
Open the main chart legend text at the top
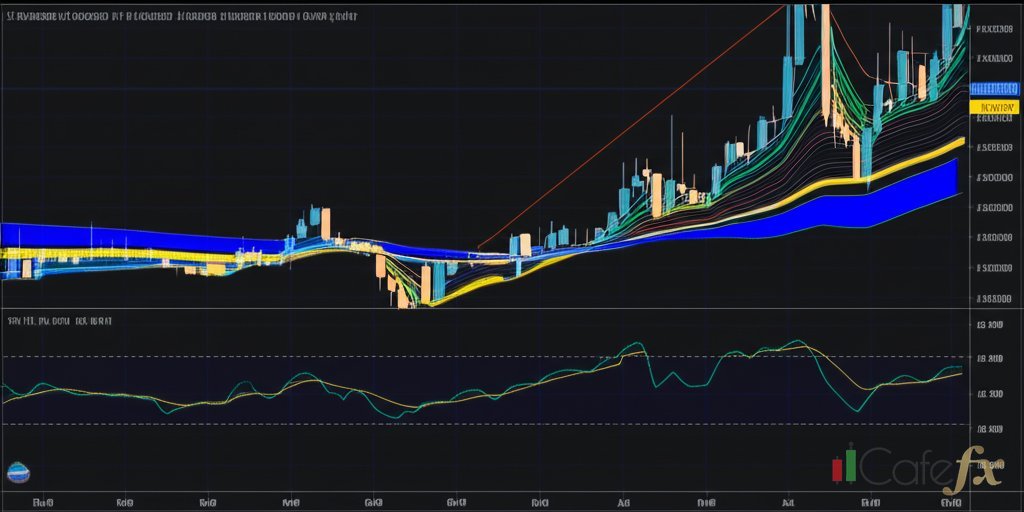[181, 18]
